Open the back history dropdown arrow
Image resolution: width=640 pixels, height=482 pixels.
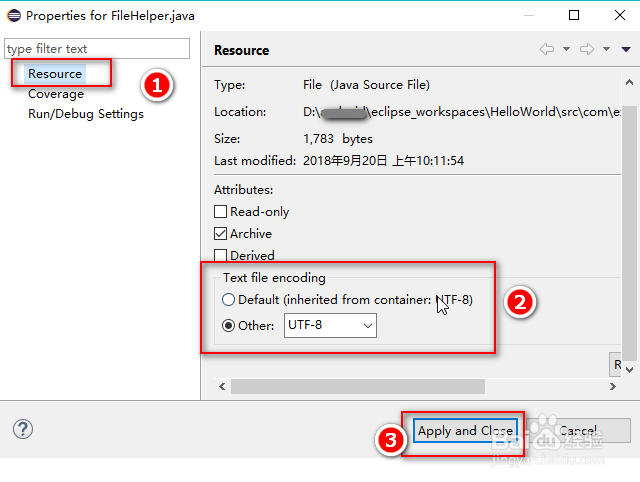pos(566,49)
